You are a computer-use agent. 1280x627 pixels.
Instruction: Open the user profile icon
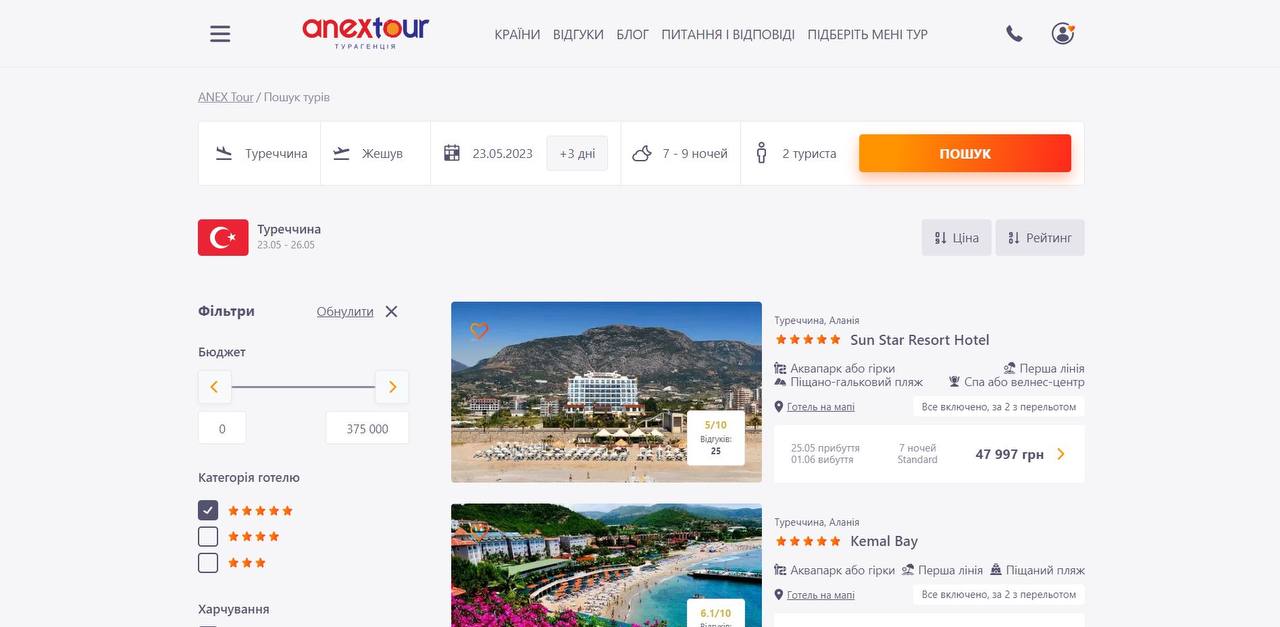tap(1063, 33)
